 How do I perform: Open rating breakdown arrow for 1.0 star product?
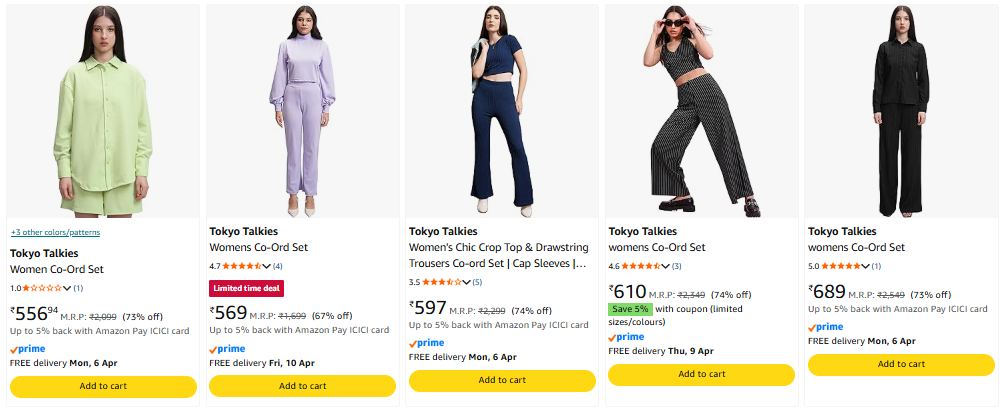[x=66, y=288]
